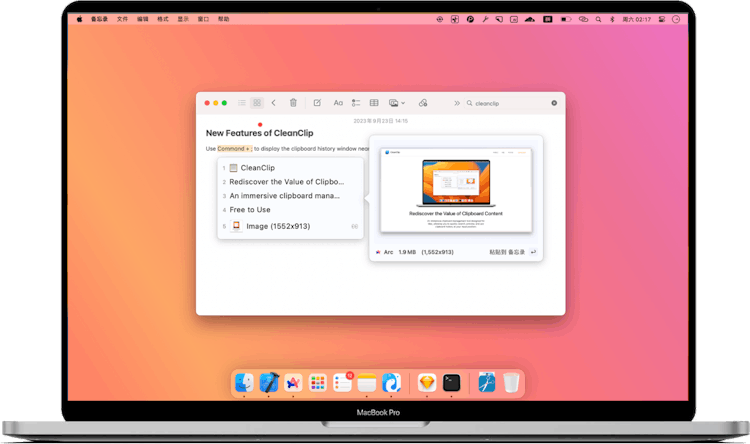The width and height of the screenshot is (750, 444).
Task: Open the Apple menu
Action: click(x=79, y=19)
